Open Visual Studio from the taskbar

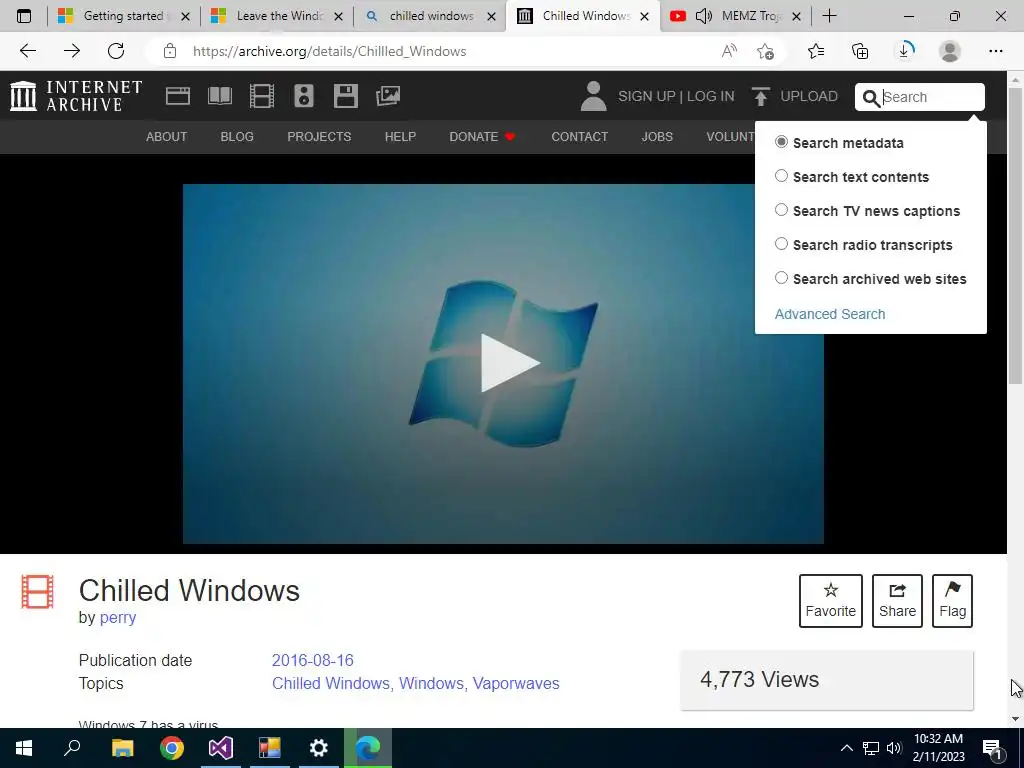[221, 748]
